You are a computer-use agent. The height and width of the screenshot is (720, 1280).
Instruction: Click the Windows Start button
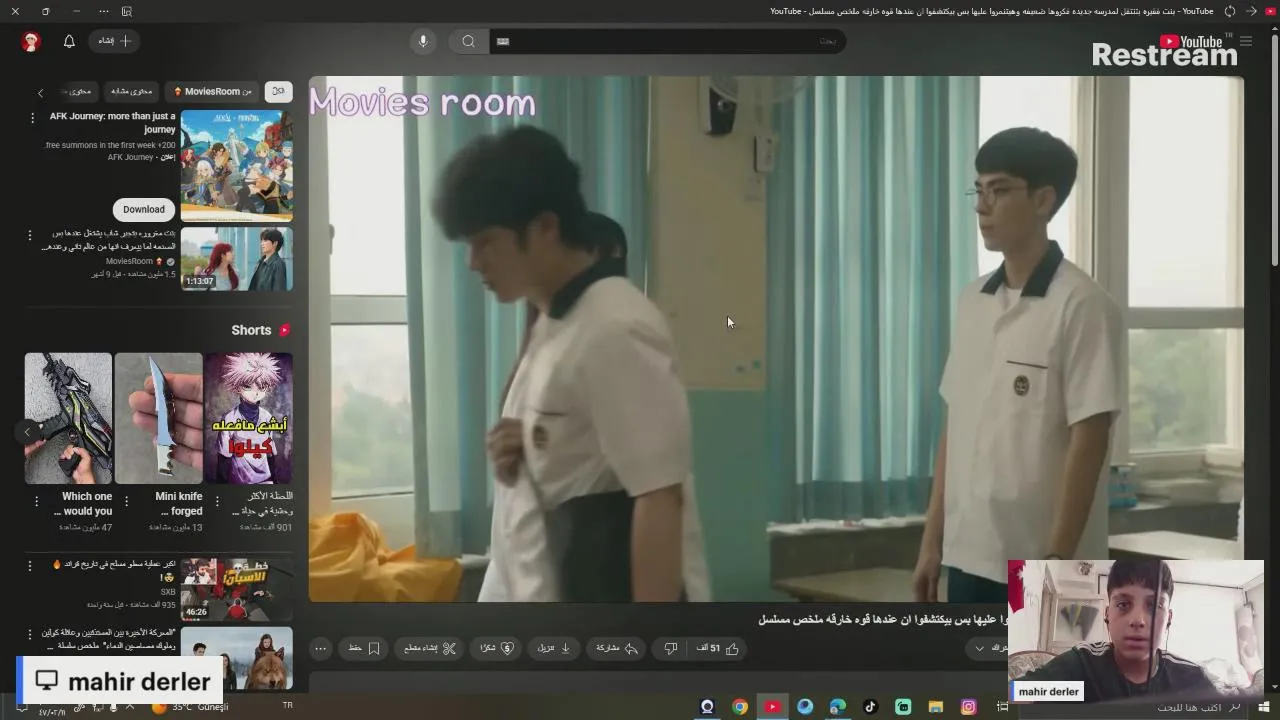[1264, 707]
